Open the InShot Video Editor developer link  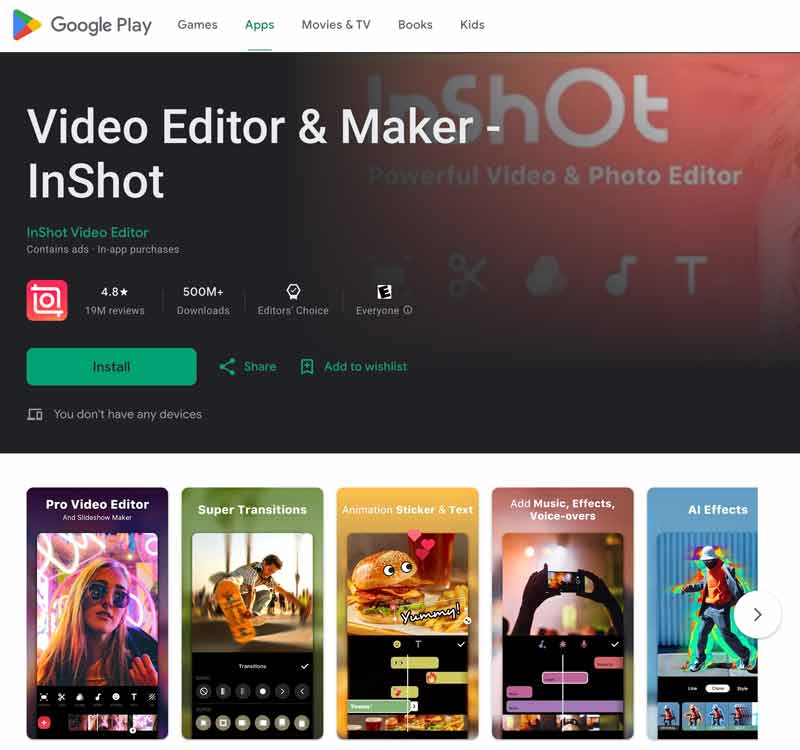coord(87,231)
